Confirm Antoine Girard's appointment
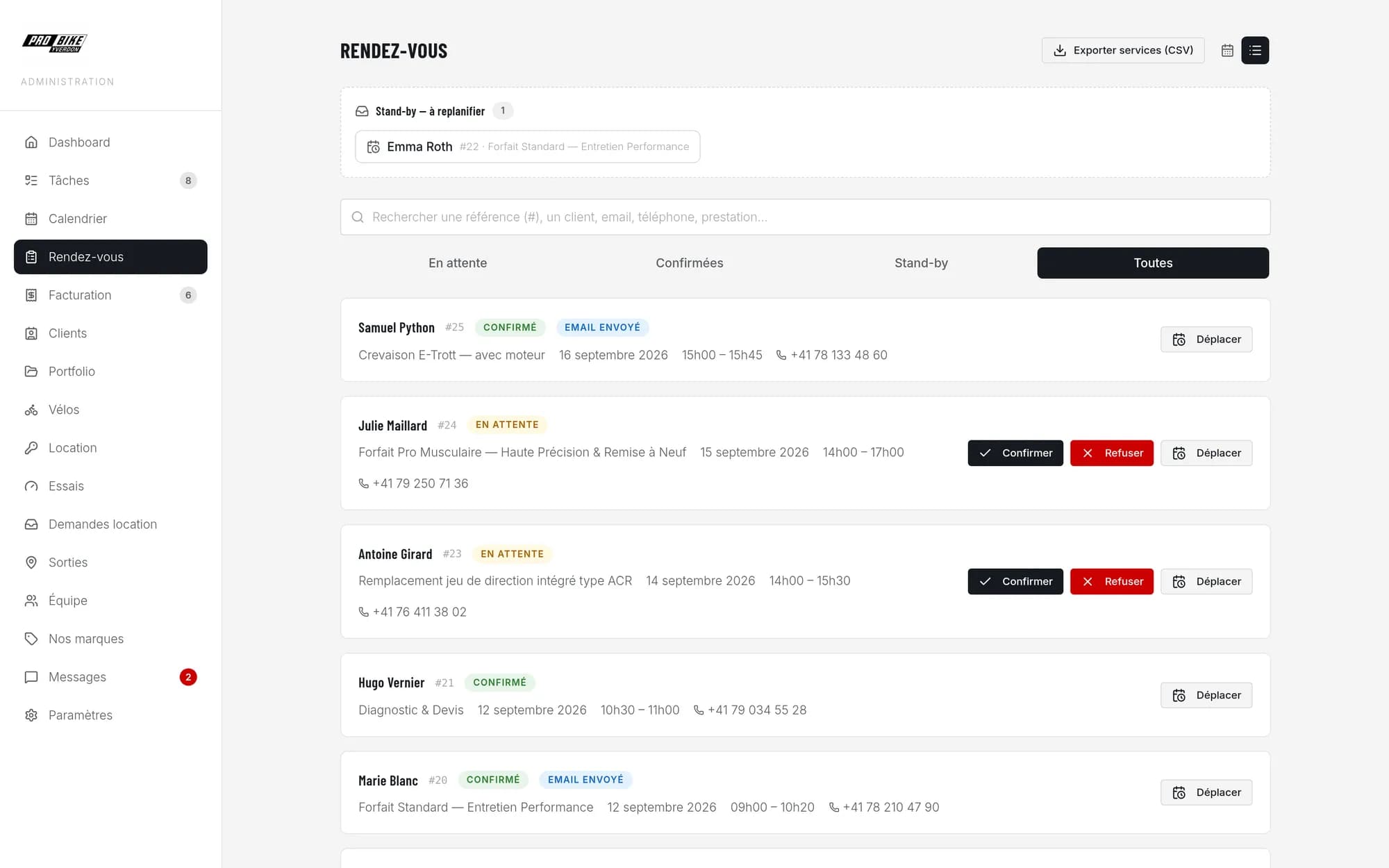1389x868 pixels. click(1015, 581)
